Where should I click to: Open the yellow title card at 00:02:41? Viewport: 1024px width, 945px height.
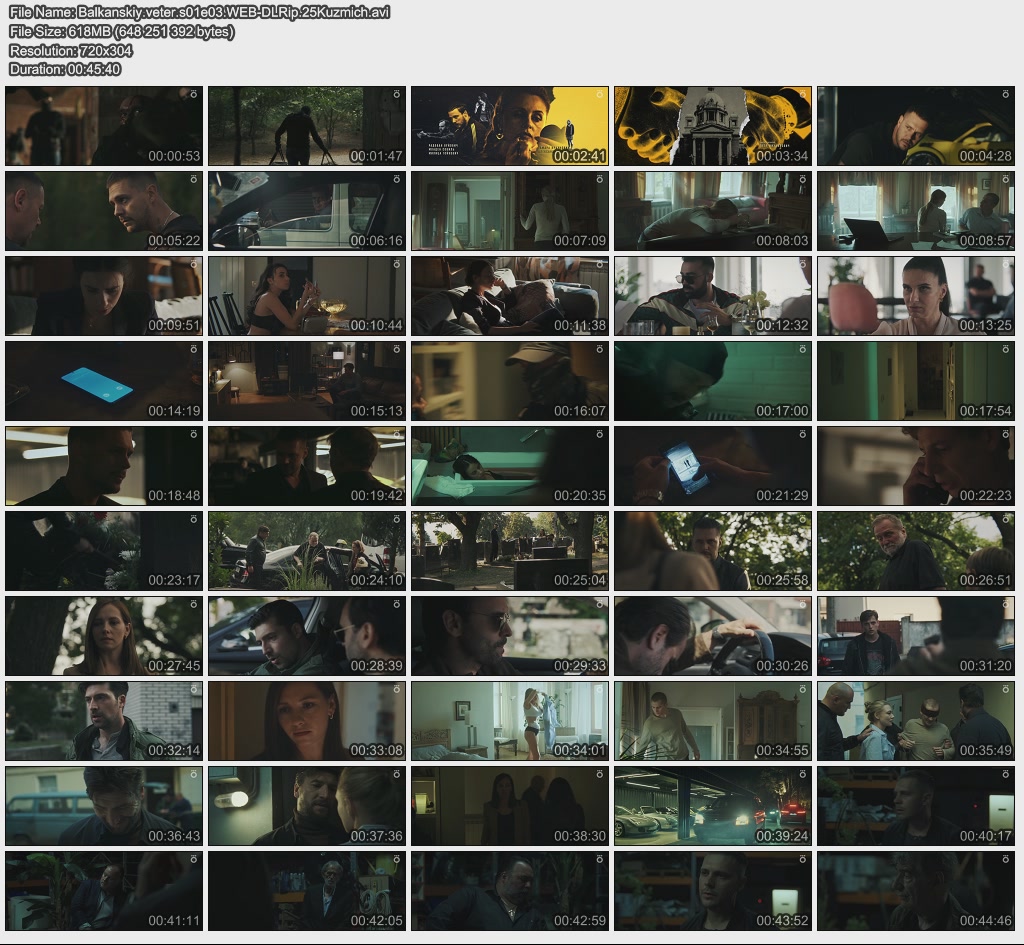(510, 126)
